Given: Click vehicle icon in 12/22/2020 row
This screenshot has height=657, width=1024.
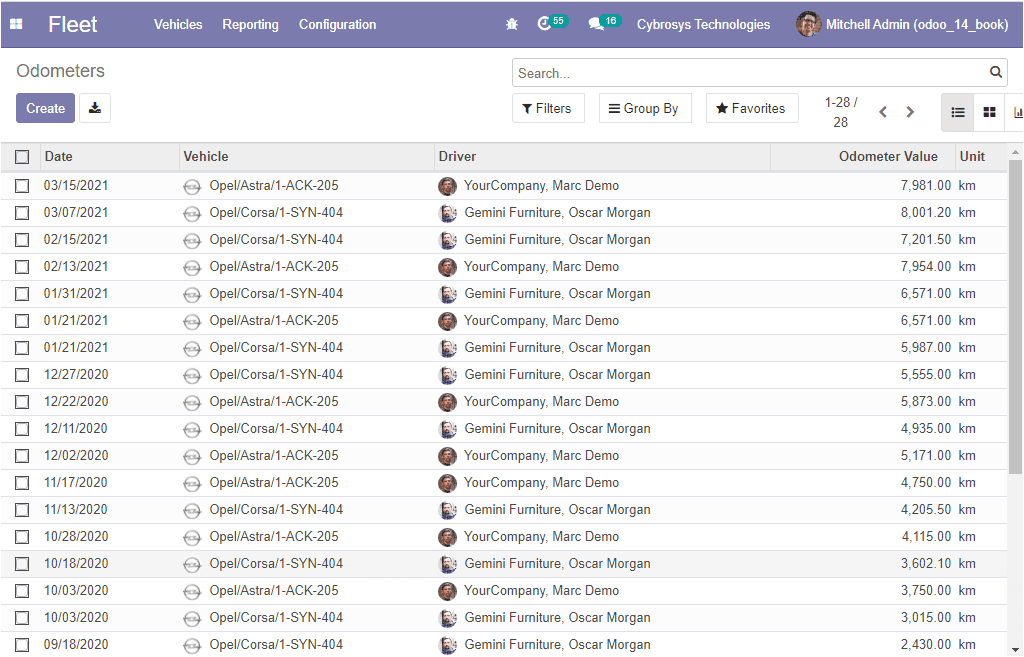Looking at the screenshot, I should (x=191, y=402).
